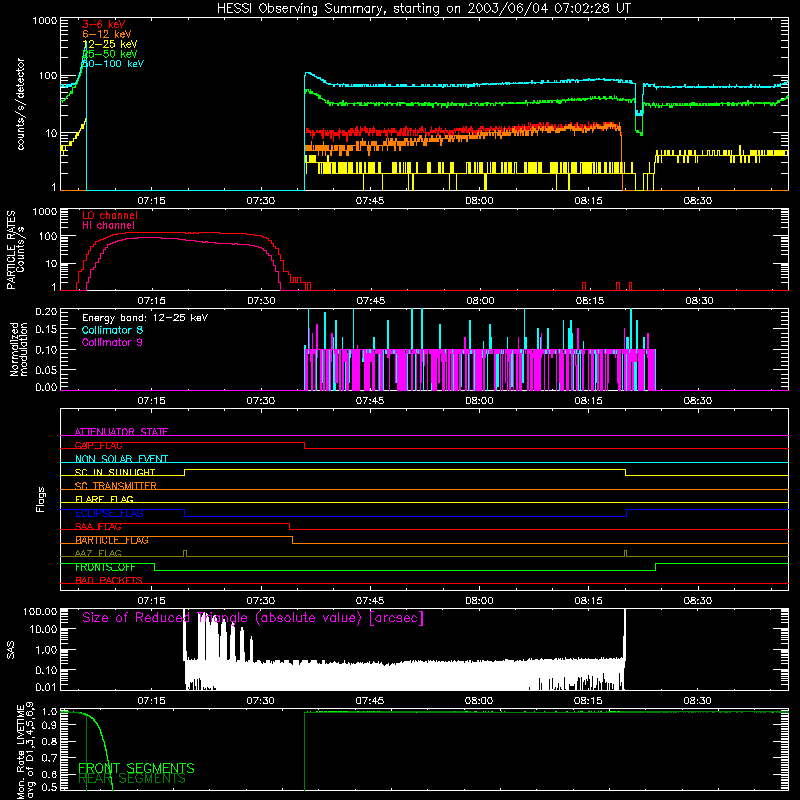800x800 pixels.
Task: Click the 1000 y-axis value of count-rate panel
Action: click(x=44, y=21)
